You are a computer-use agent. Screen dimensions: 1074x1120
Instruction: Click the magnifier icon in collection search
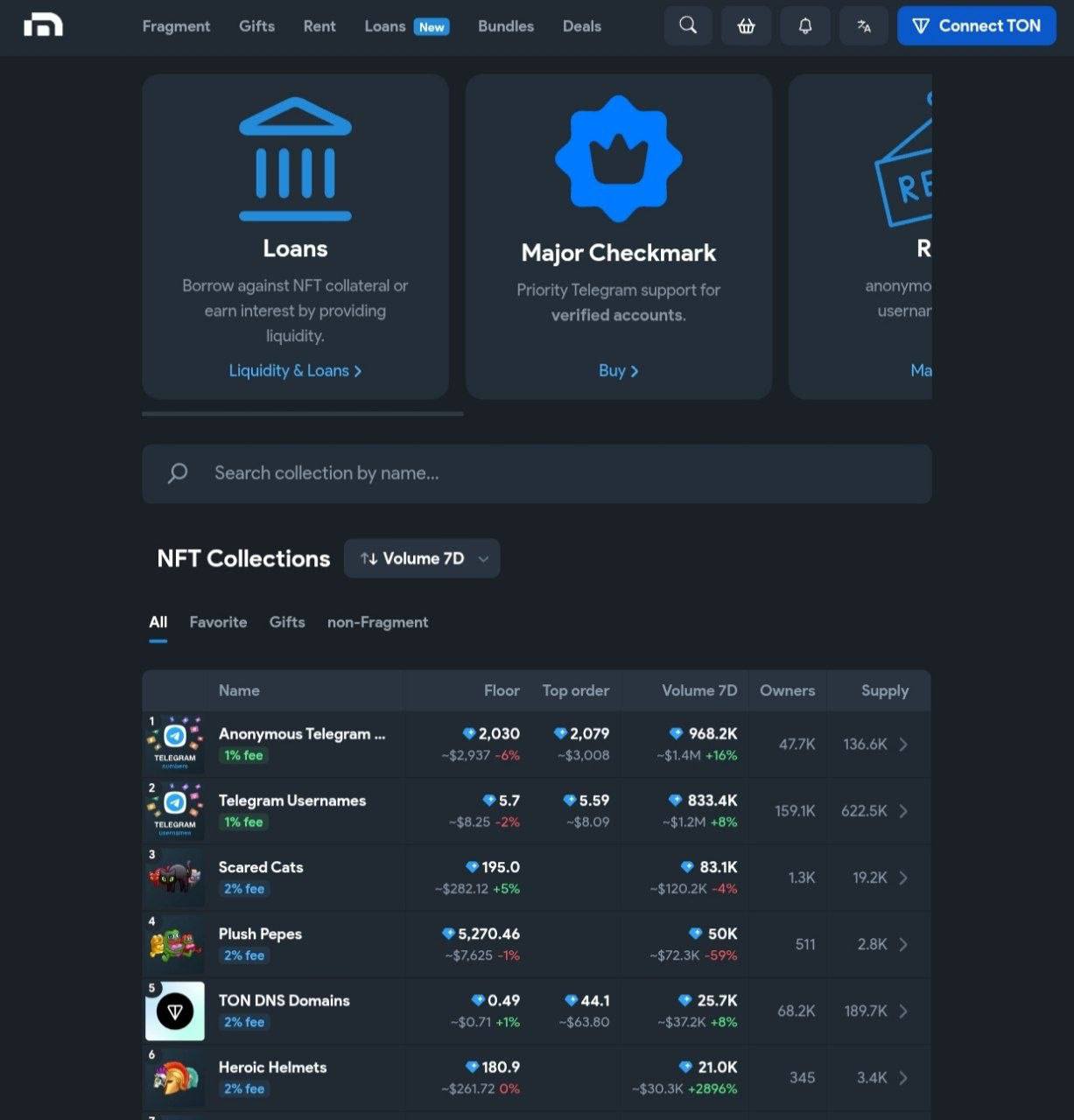178,473
